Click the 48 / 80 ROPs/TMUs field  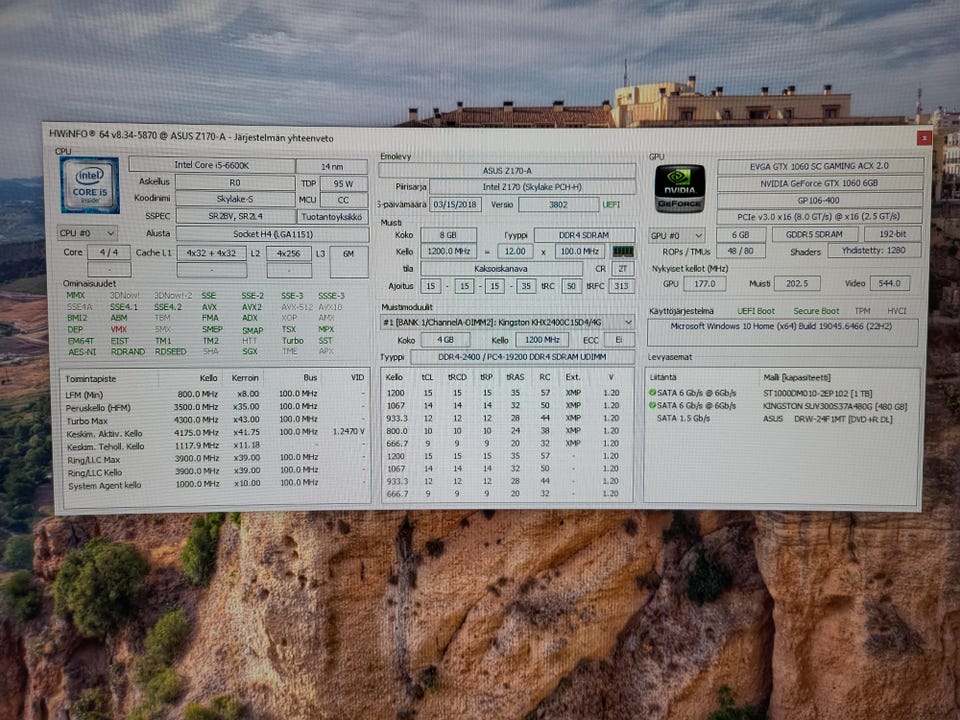[740, 251]
